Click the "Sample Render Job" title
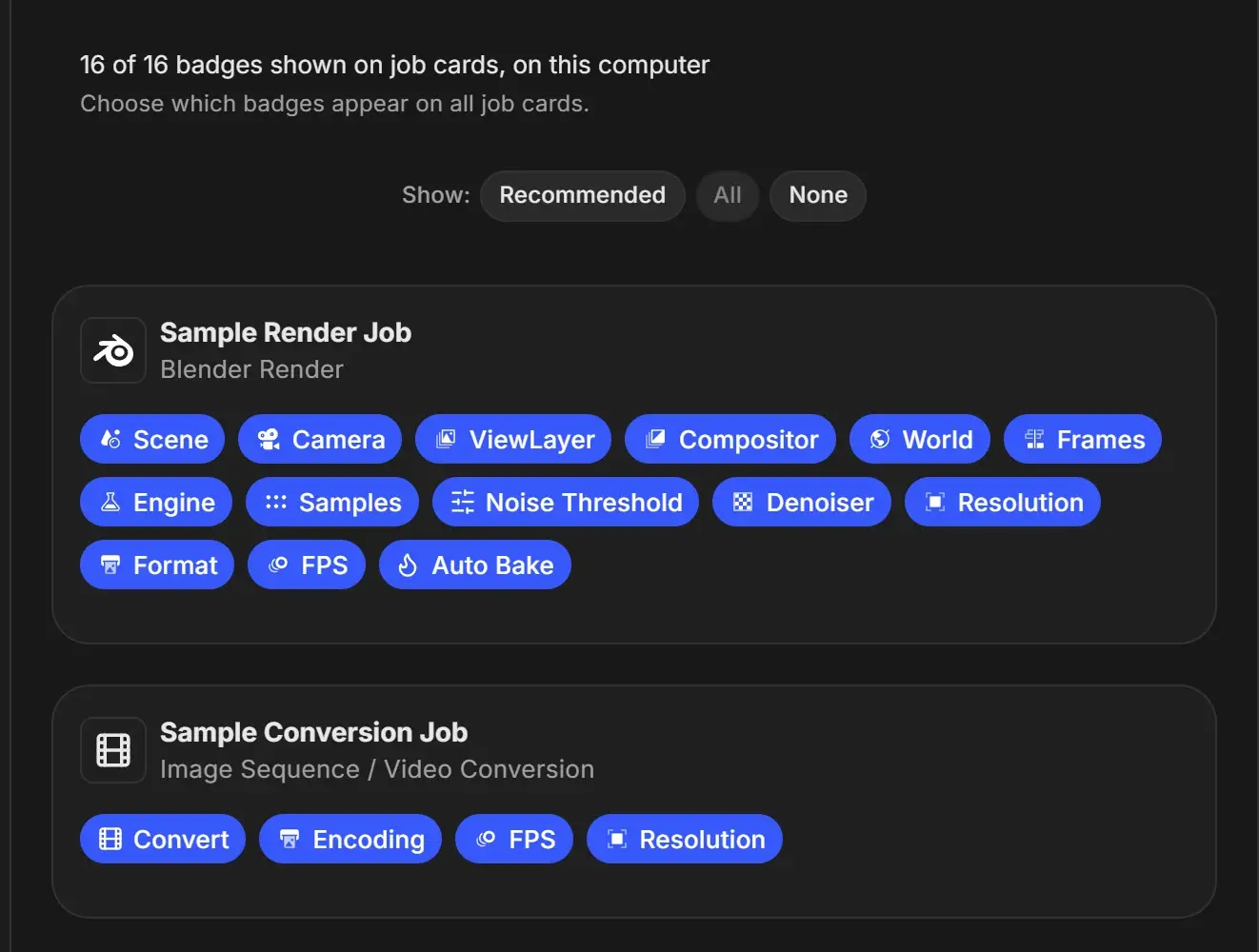Image resolution: width=1259 pixels, height=952 pixels. click(x=286, y=332)
